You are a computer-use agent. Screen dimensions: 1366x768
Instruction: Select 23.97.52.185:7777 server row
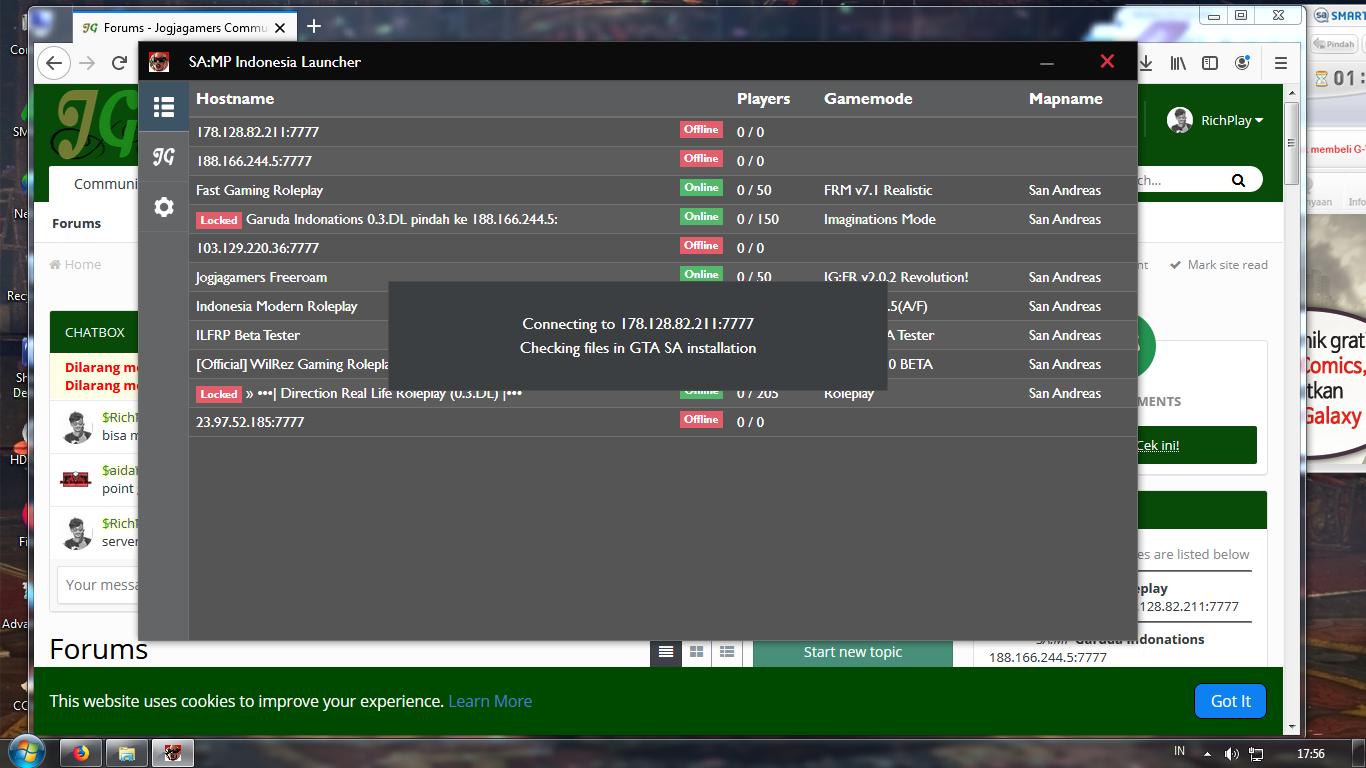pyautogui.click(x=663, y=422)
